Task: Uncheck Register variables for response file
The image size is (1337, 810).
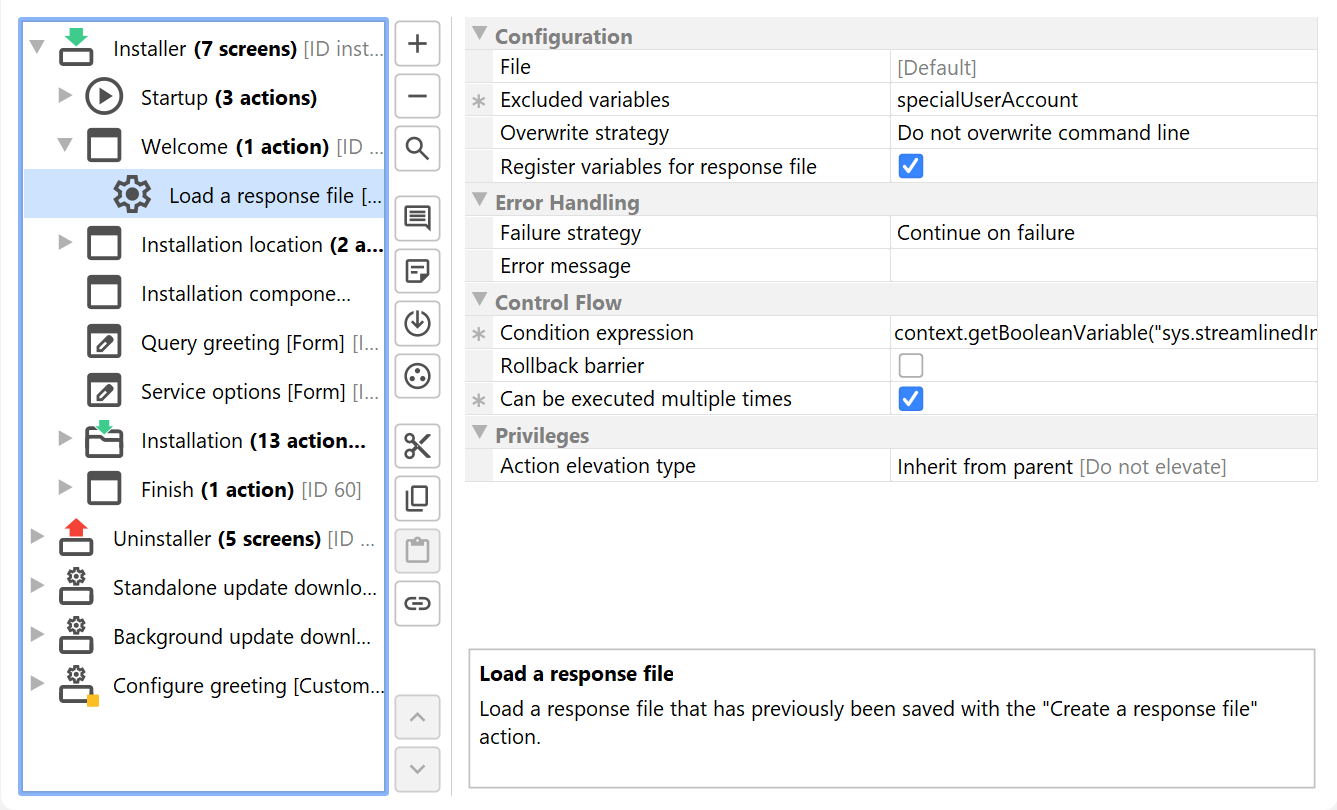Action: pos(910,166)
